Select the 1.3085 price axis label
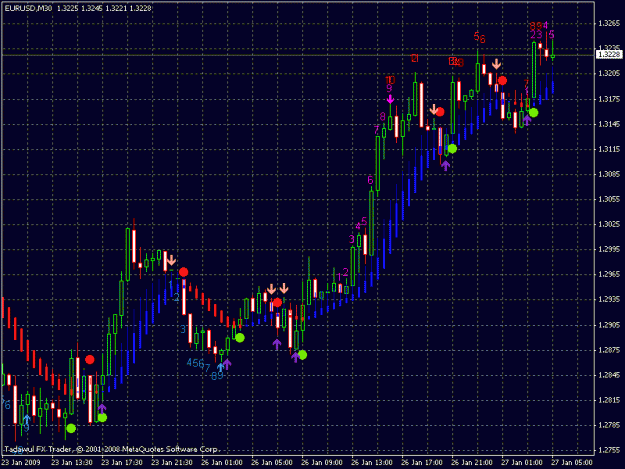The image size is (625, 469). tap(609, 174)
